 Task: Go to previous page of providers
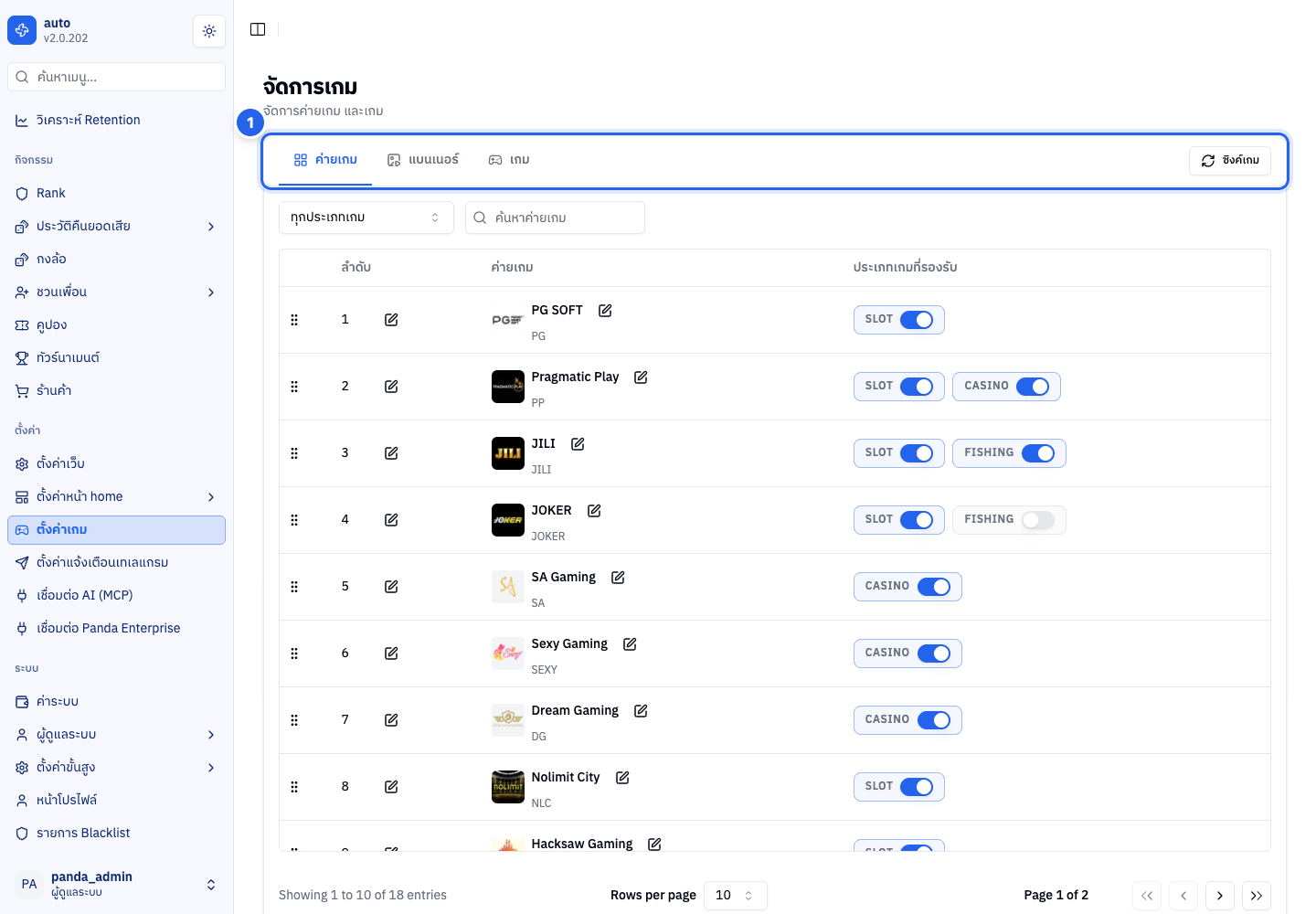tap(1183, 896)
